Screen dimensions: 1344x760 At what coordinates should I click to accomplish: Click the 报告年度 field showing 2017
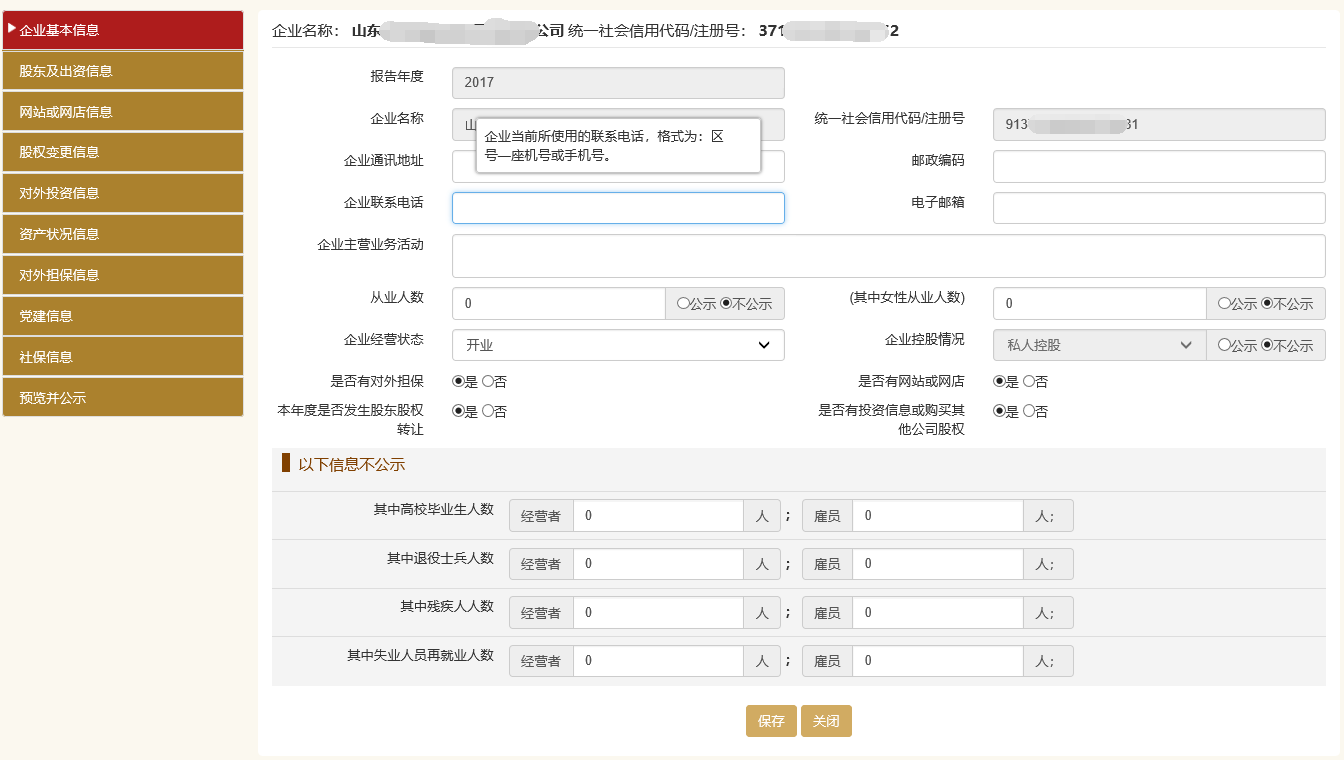pyautogui.click(x=618, y=83)
